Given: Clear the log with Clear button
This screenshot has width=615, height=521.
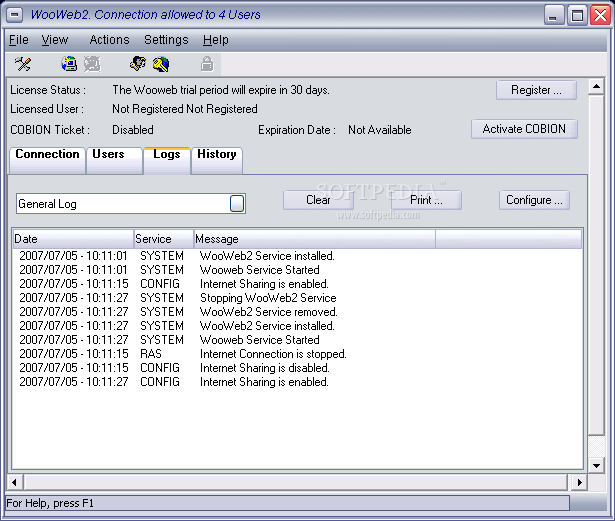Looking at the screenshot, I should pos(318,200).
